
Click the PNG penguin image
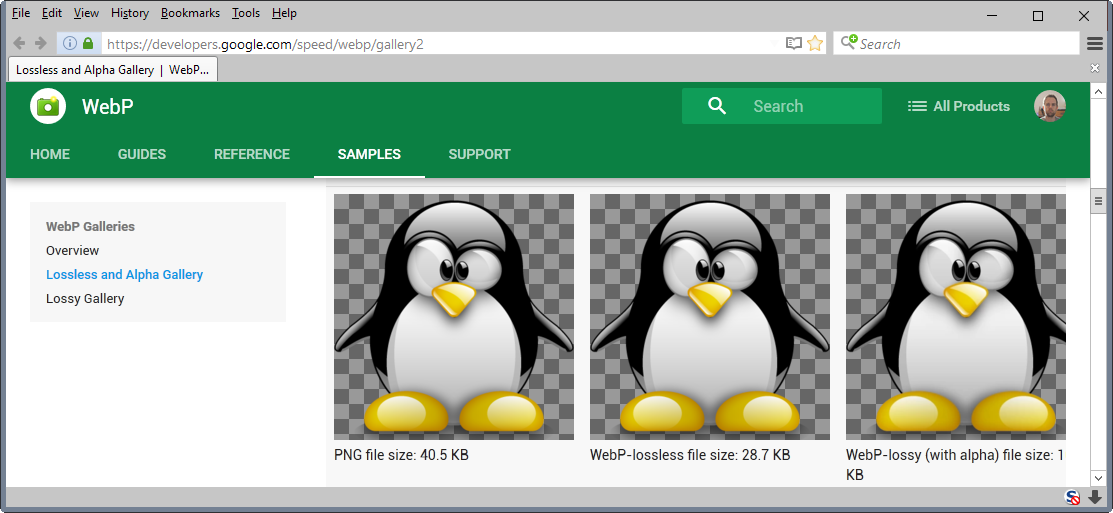tap(454, 316)
